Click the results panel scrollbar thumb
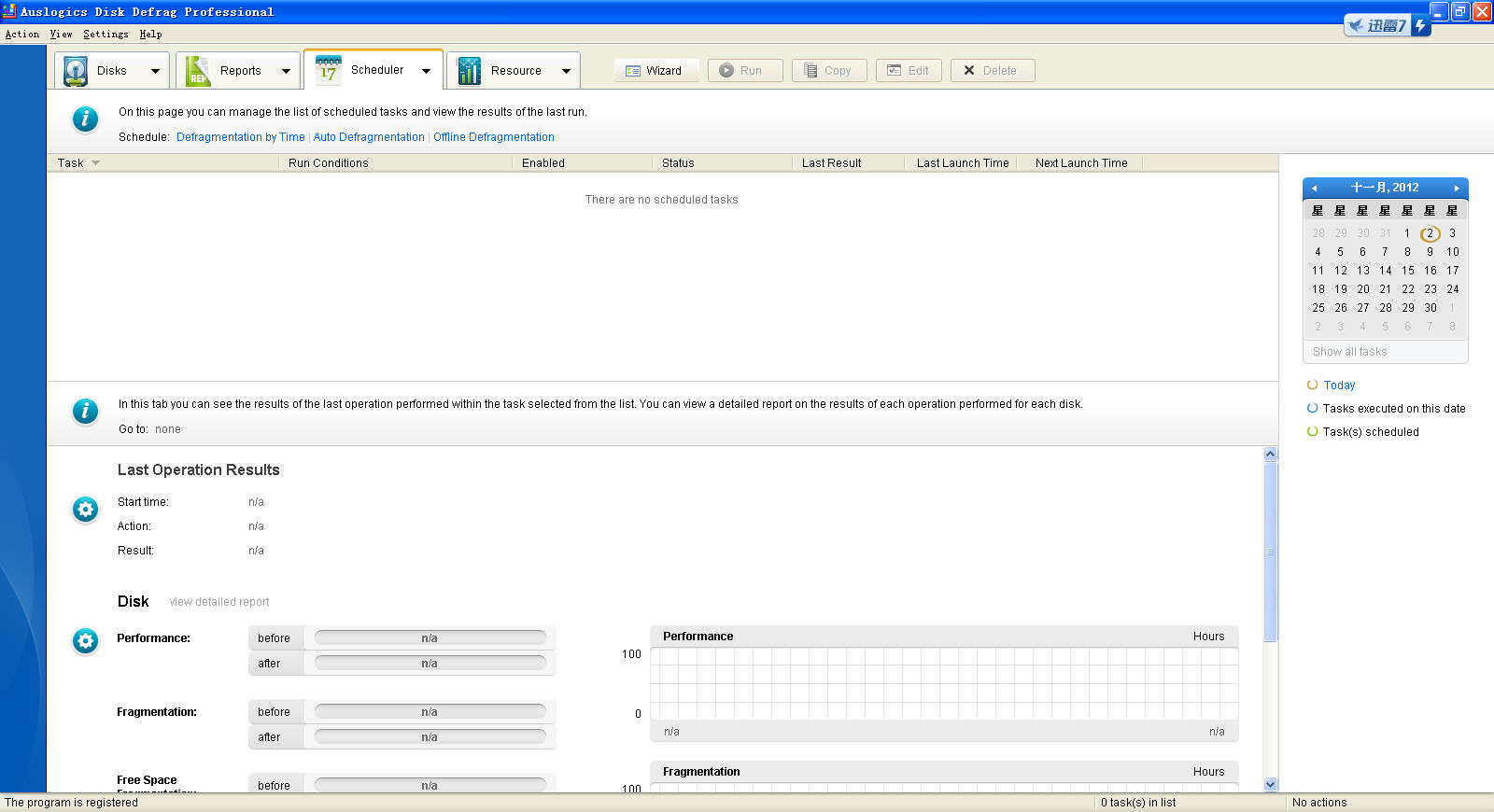This screenshot has width=1494, height=812. [1270, 552]
